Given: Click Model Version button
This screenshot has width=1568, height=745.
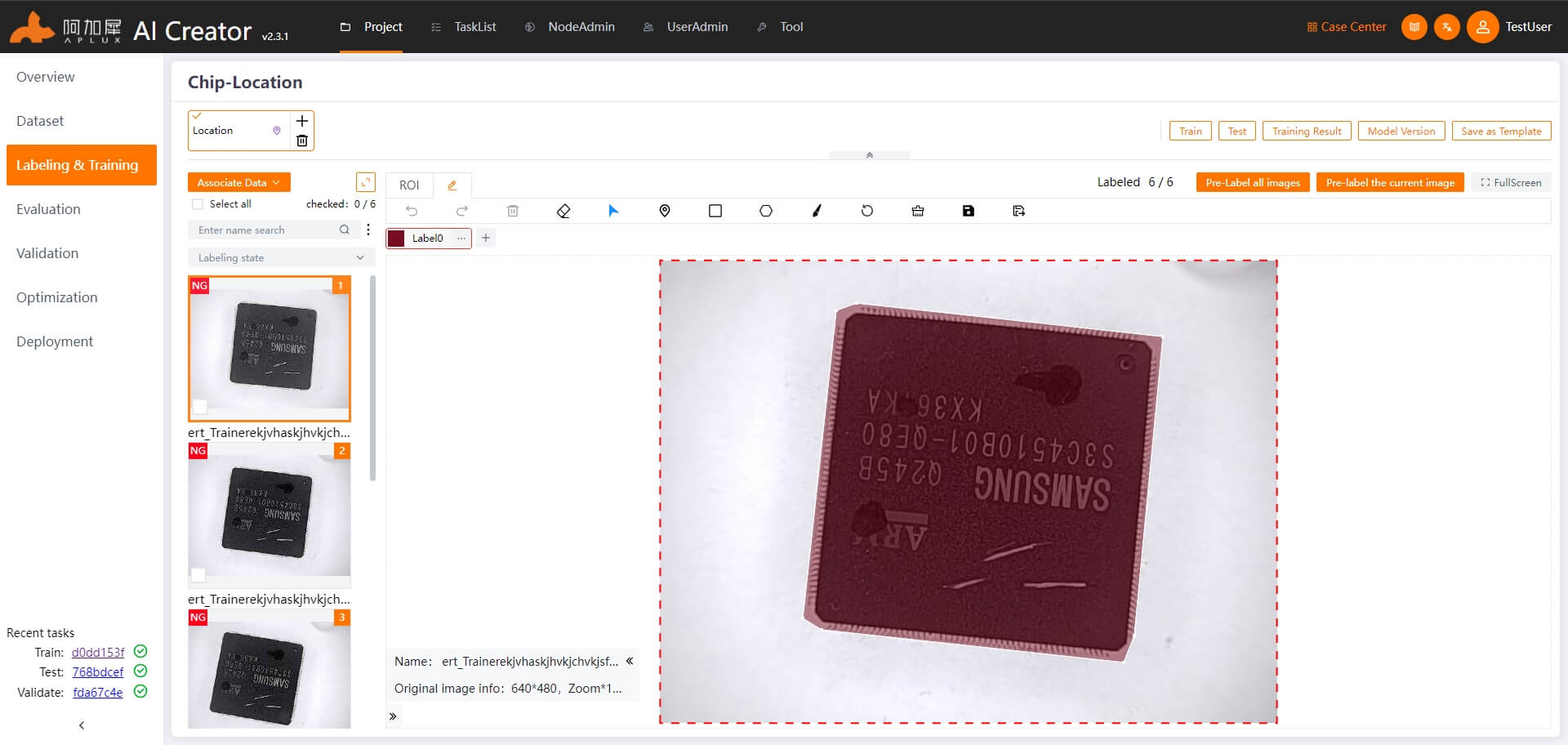Looking at the screenshot, I should tap(1401, 131).
